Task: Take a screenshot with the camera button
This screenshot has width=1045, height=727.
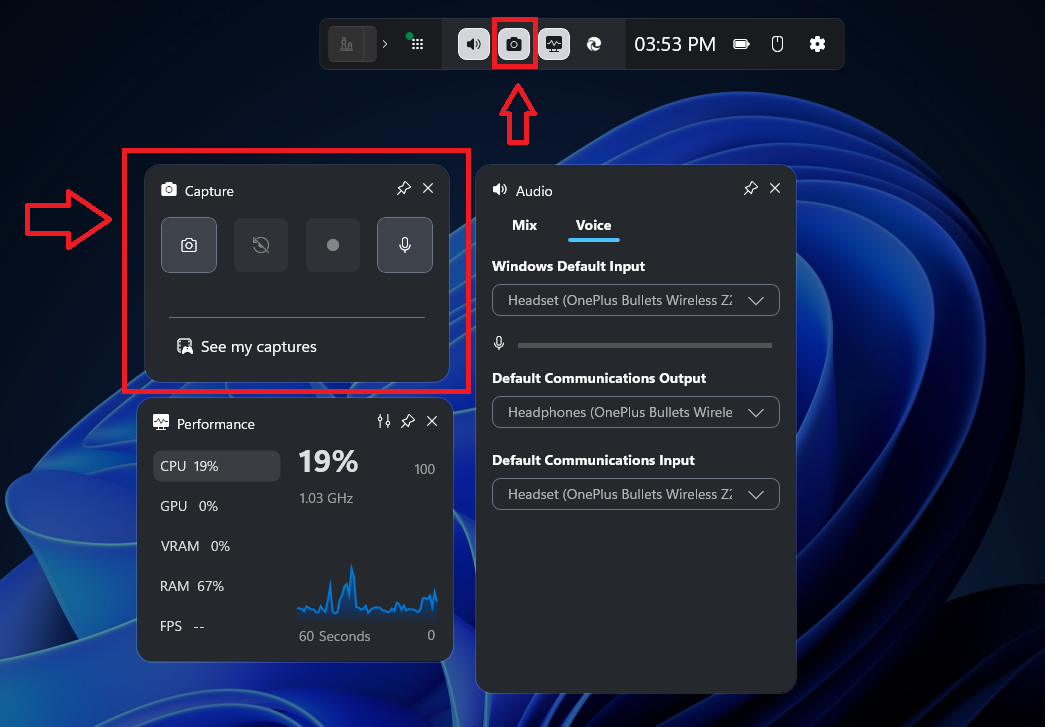Action: pos(189,245)
